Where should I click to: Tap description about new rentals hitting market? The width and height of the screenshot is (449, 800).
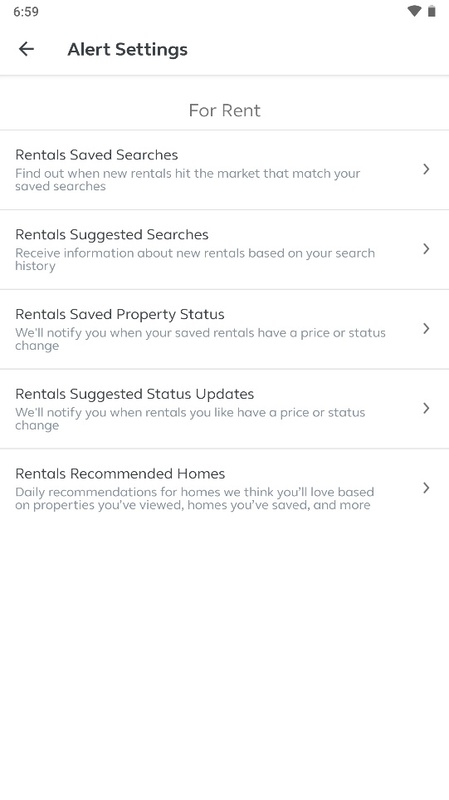[x=188, y=180]
